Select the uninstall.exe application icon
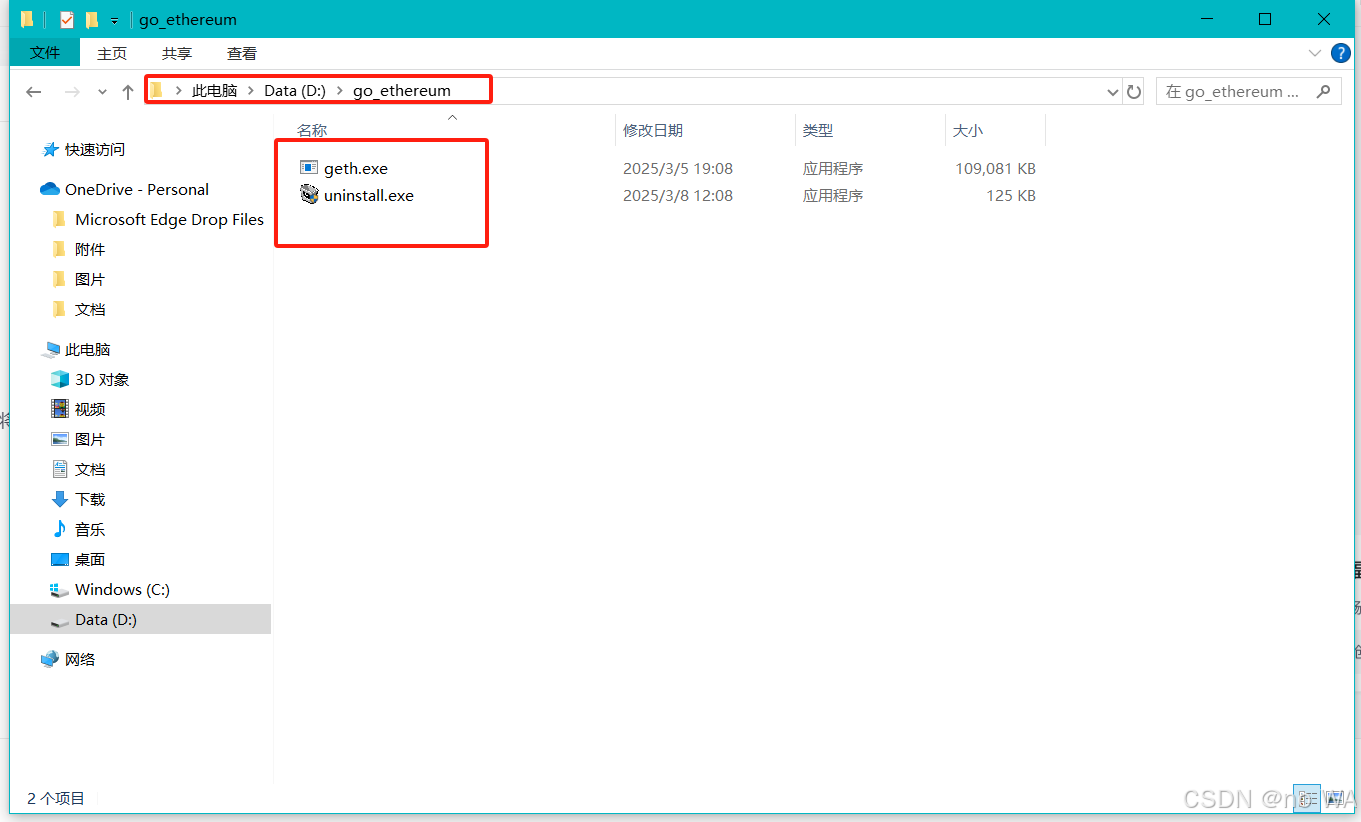Image resolution: width=1361 pixels, height=822 pixels. click(x=310, y=195)
